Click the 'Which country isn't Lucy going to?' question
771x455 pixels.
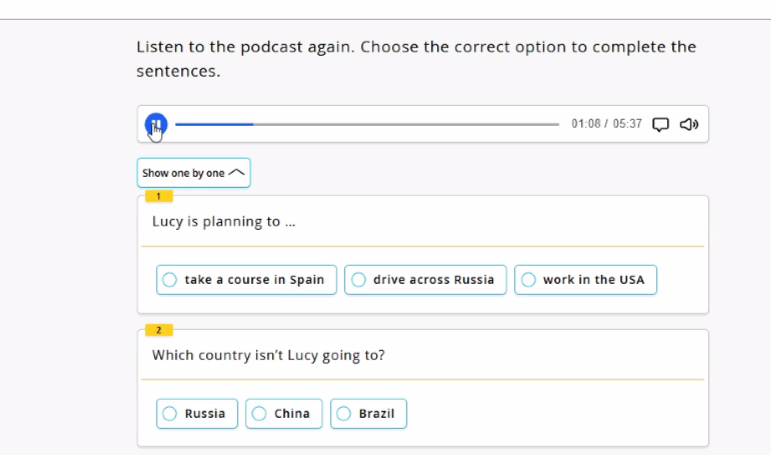(268, 355)
